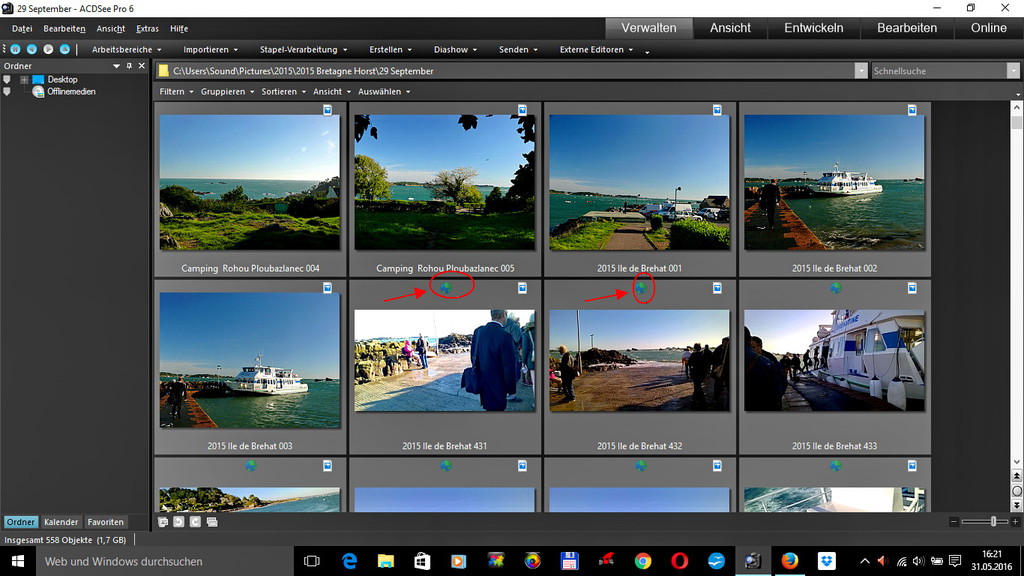Click the folder icon beside the path
The height and width of the screenshot is (576, 1024).
[163, 71]
